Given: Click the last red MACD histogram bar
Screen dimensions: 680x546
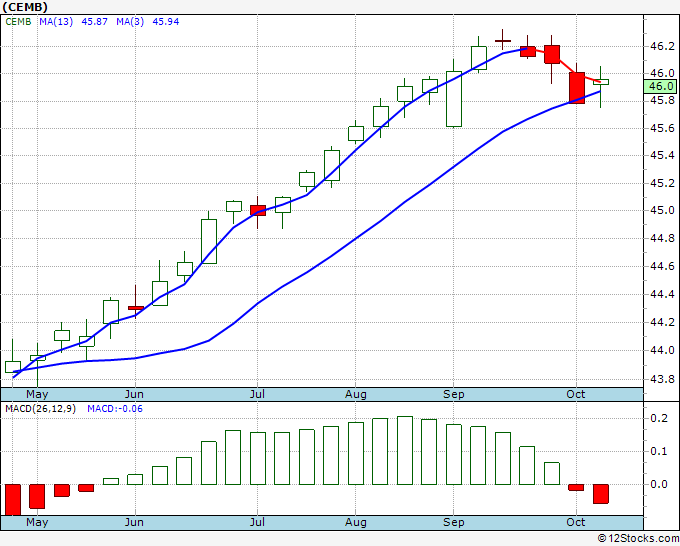Looking at the screenshot, I should 601,494.
